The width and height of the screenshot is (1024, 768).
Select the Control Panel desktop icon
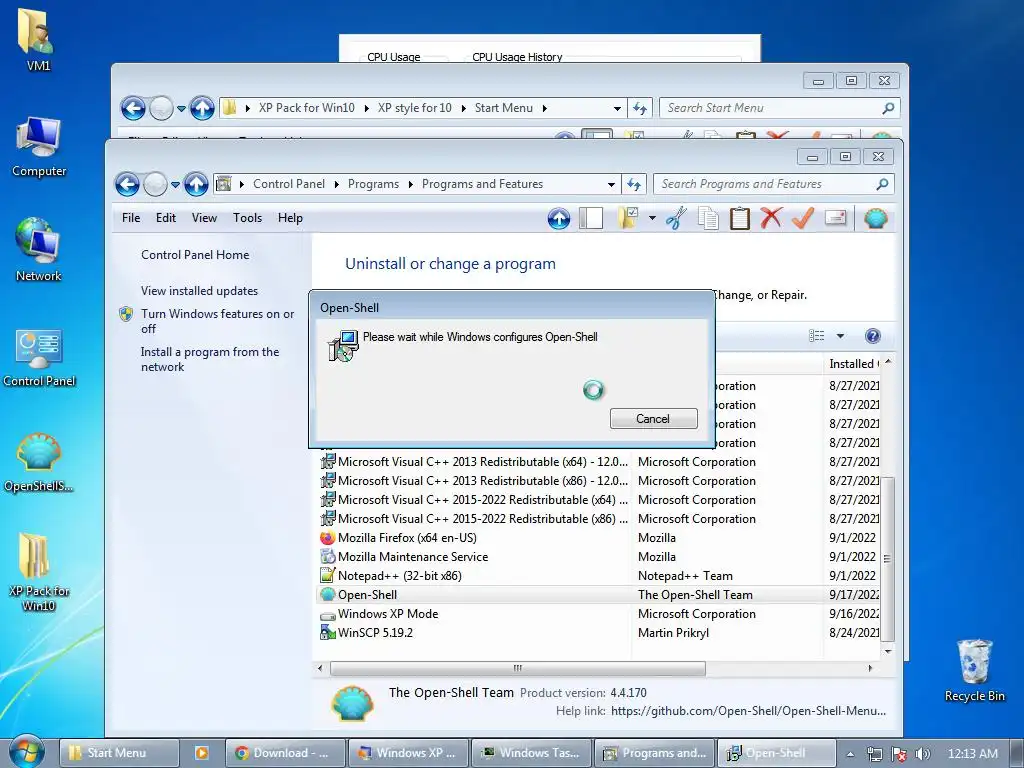click(39, 359)
